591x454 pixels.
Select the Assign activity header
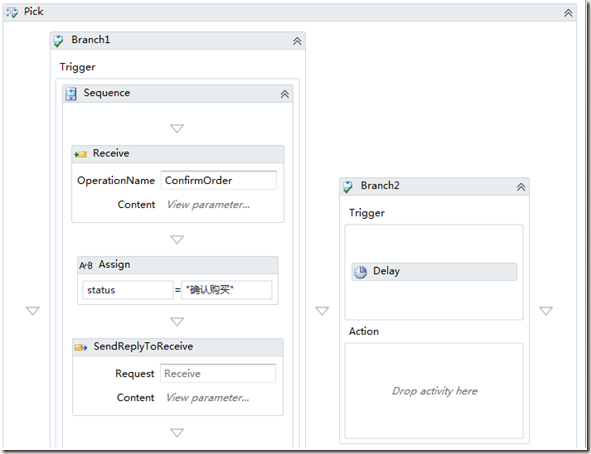coord(178,265)
